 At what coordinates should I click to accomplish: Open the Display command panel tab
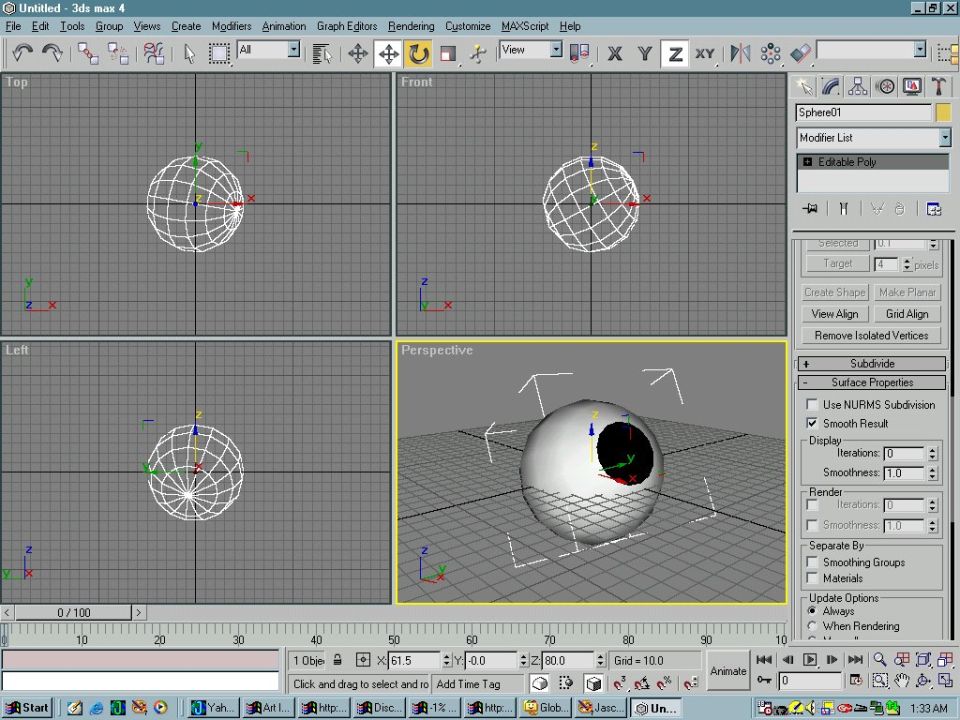(912, 86)
